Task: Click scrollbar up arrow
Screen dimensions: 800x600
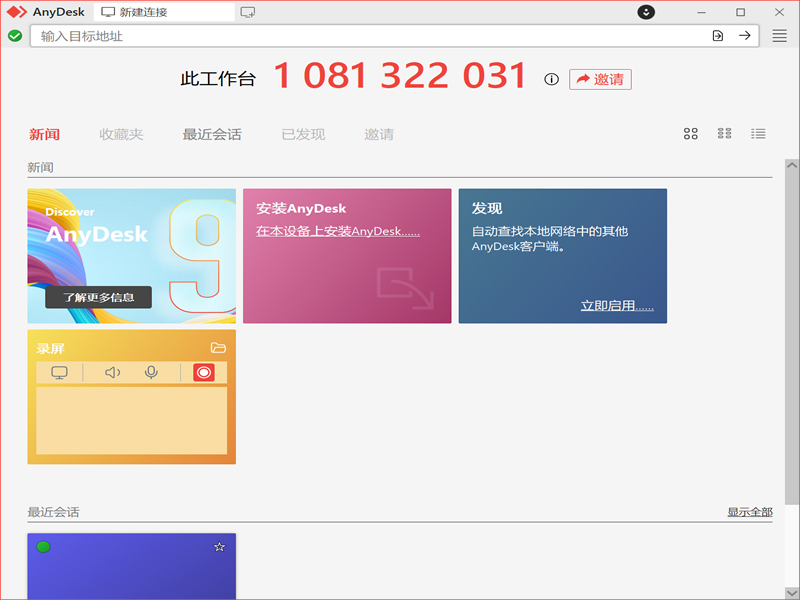Action: tap(792, 165)
